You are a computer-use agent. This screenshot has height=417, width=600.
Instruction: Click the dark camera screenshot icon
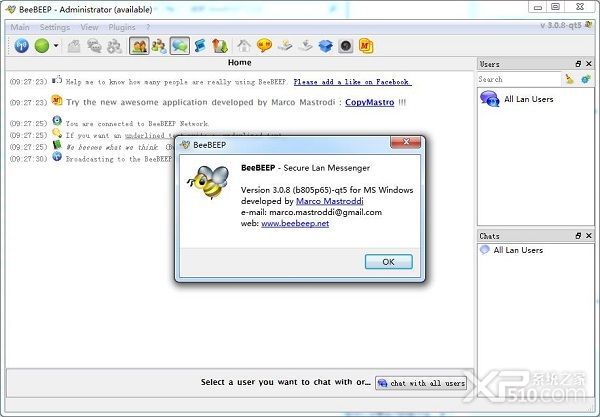point(346,46)
